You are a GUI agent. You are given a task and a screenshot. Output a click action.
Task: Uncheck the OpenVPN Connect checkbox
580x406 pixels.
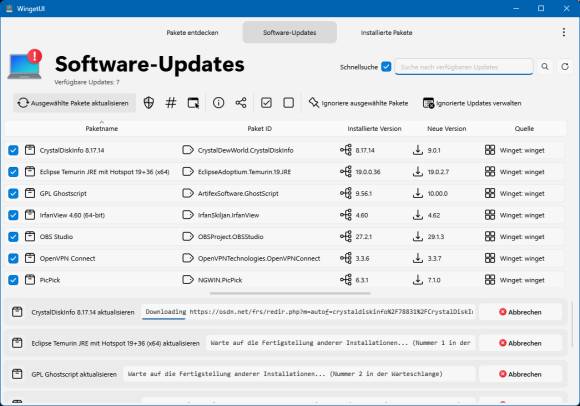pyautogui.click(x=13, y=258)
